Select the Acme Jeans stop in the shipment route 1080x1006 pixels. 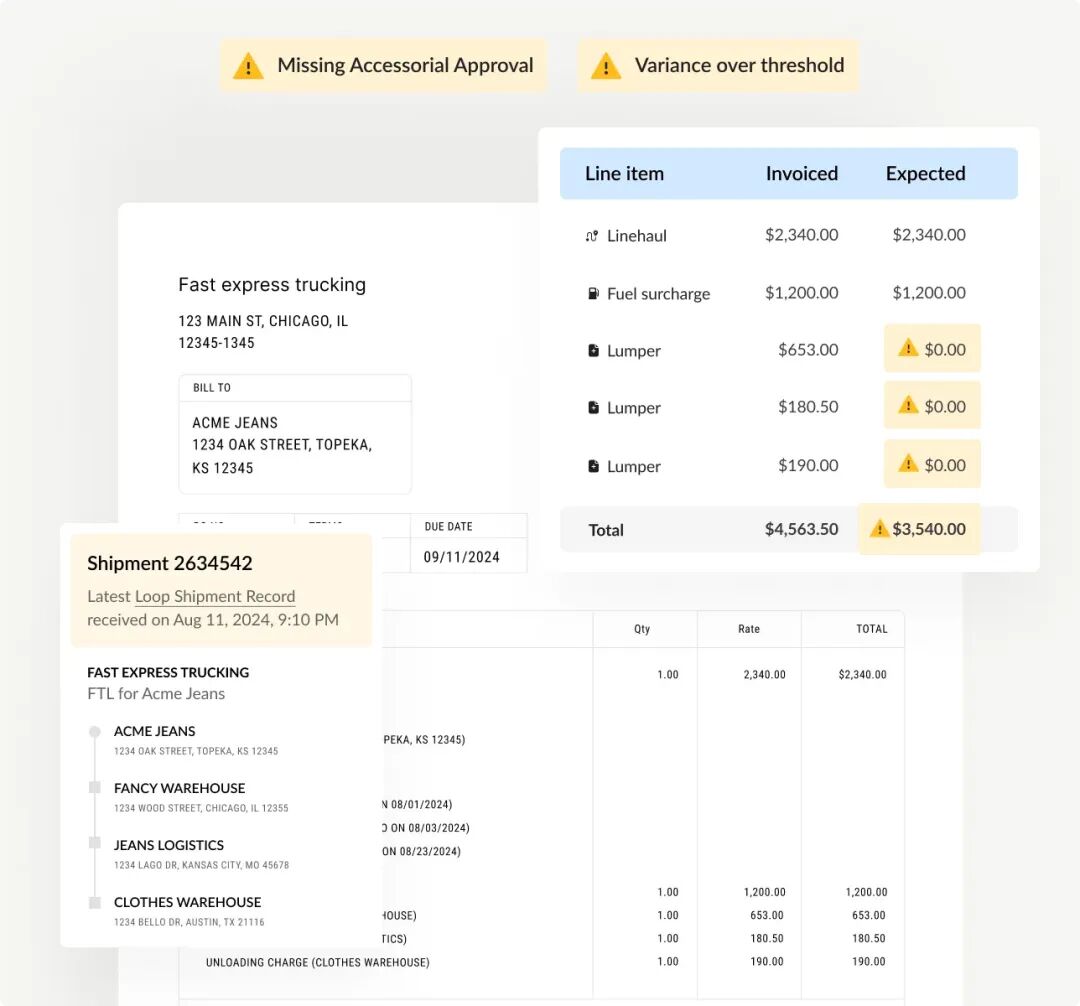155,731
